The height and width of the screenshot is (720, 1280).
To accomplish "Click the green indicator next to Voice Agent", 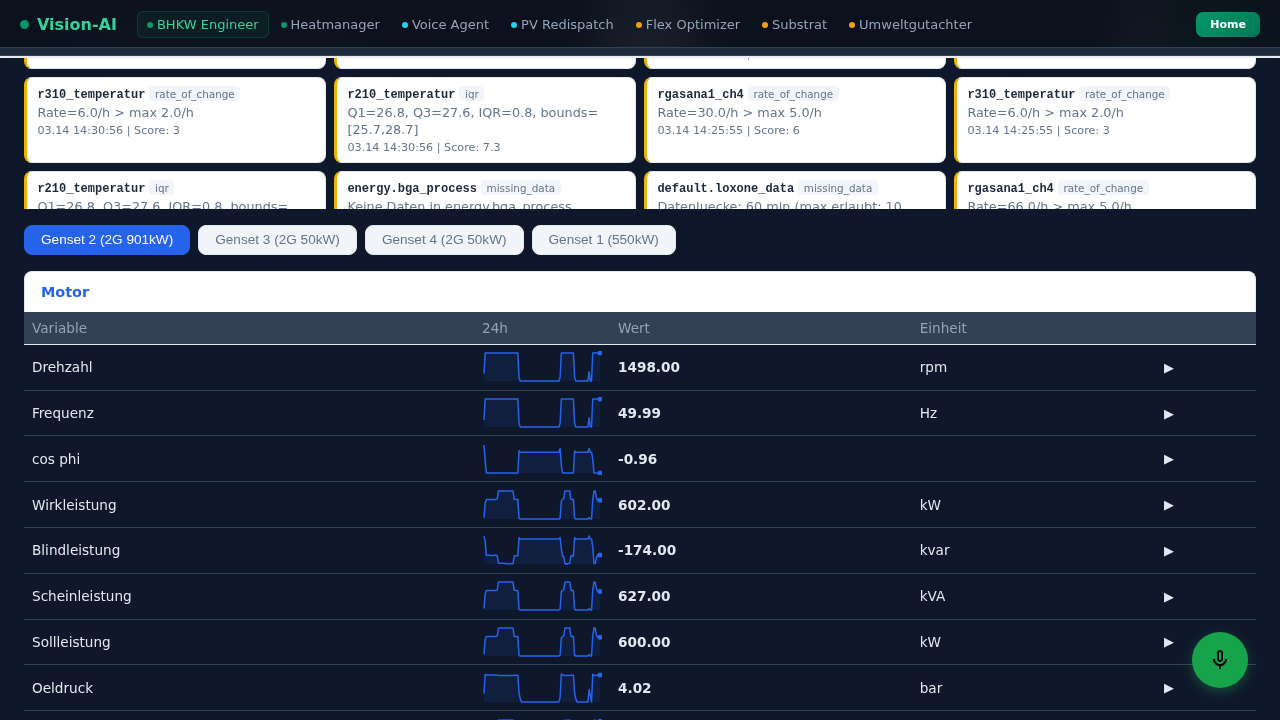I will click(x=404, y=25).
